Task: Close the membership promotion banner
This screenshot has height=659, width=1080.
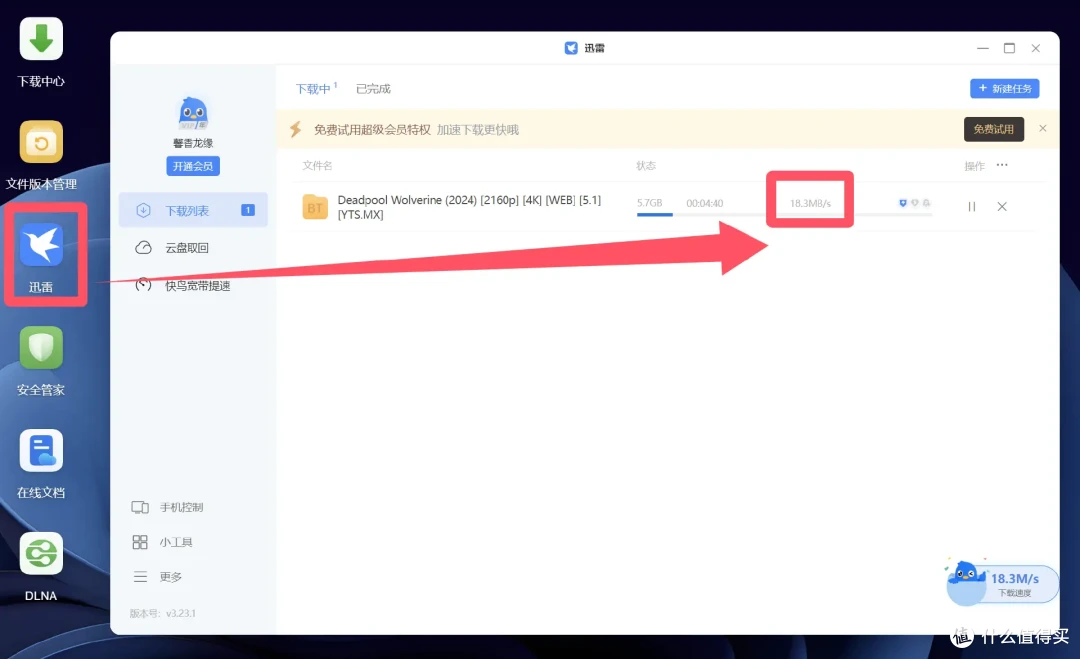Action: (x=1043, y=129)
